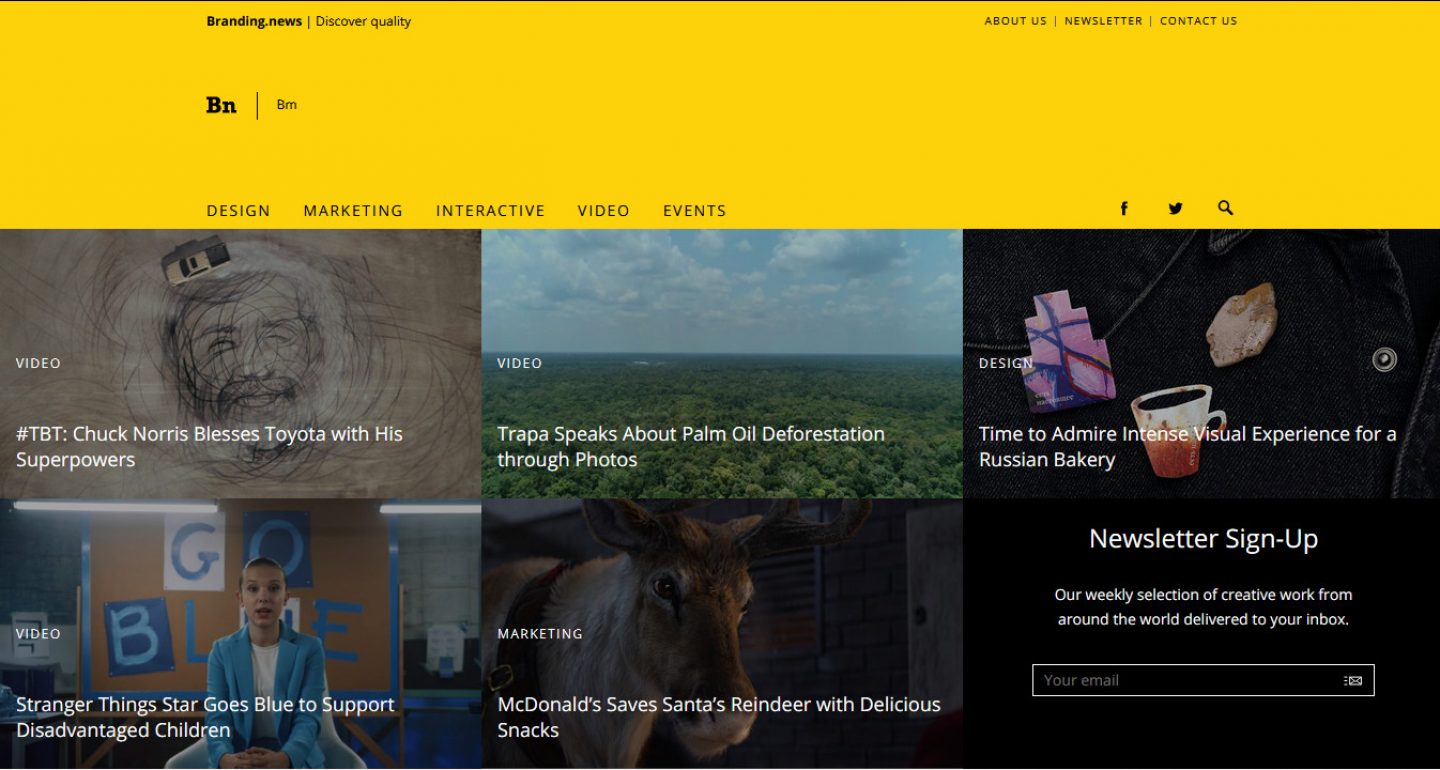Click the Bn logo
Viewport: 1440px width, 770px height.
click(x=221, y=105)
